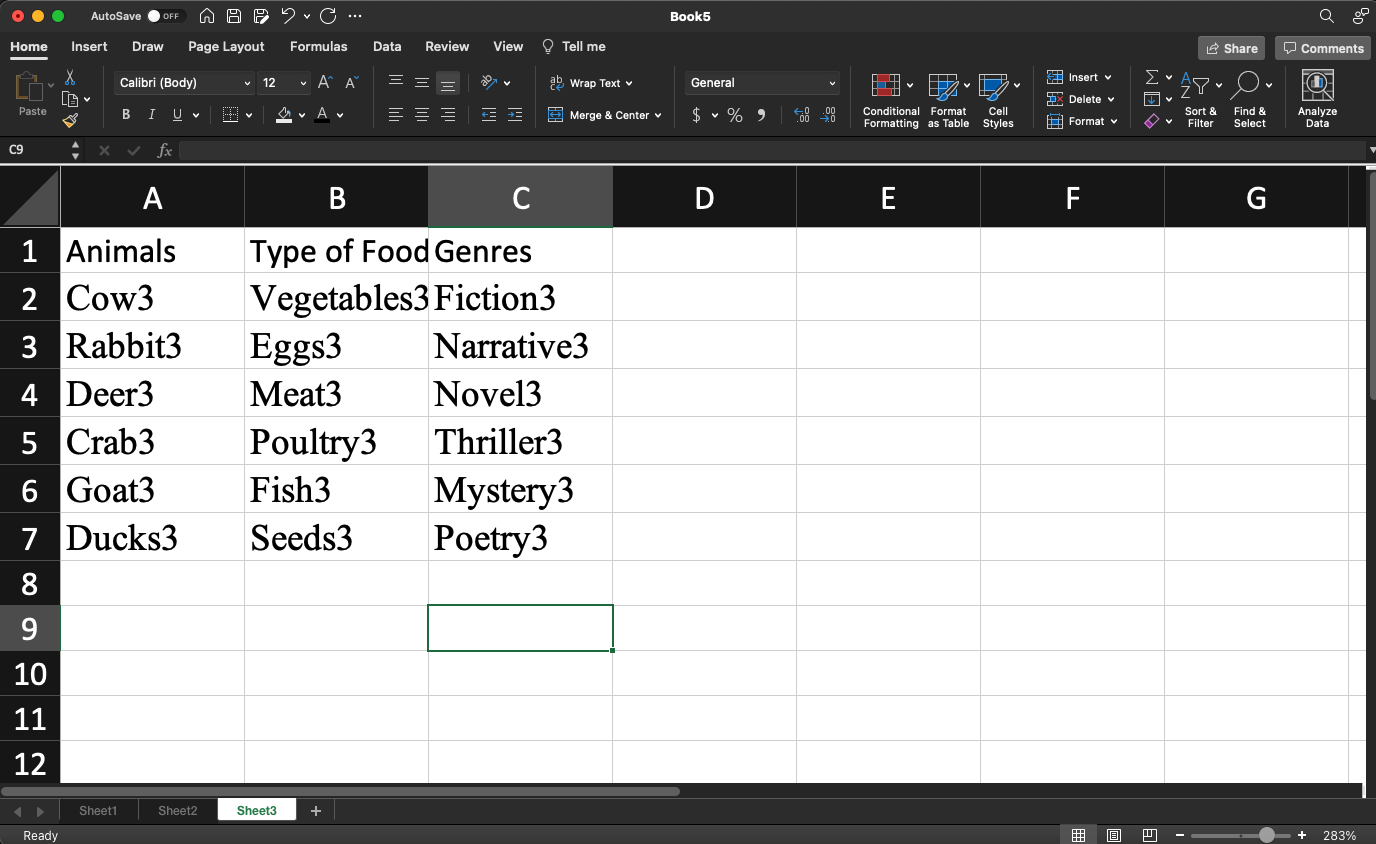
Task: Switch to Sheet2 tab
Action: click(x=178, y=810)
